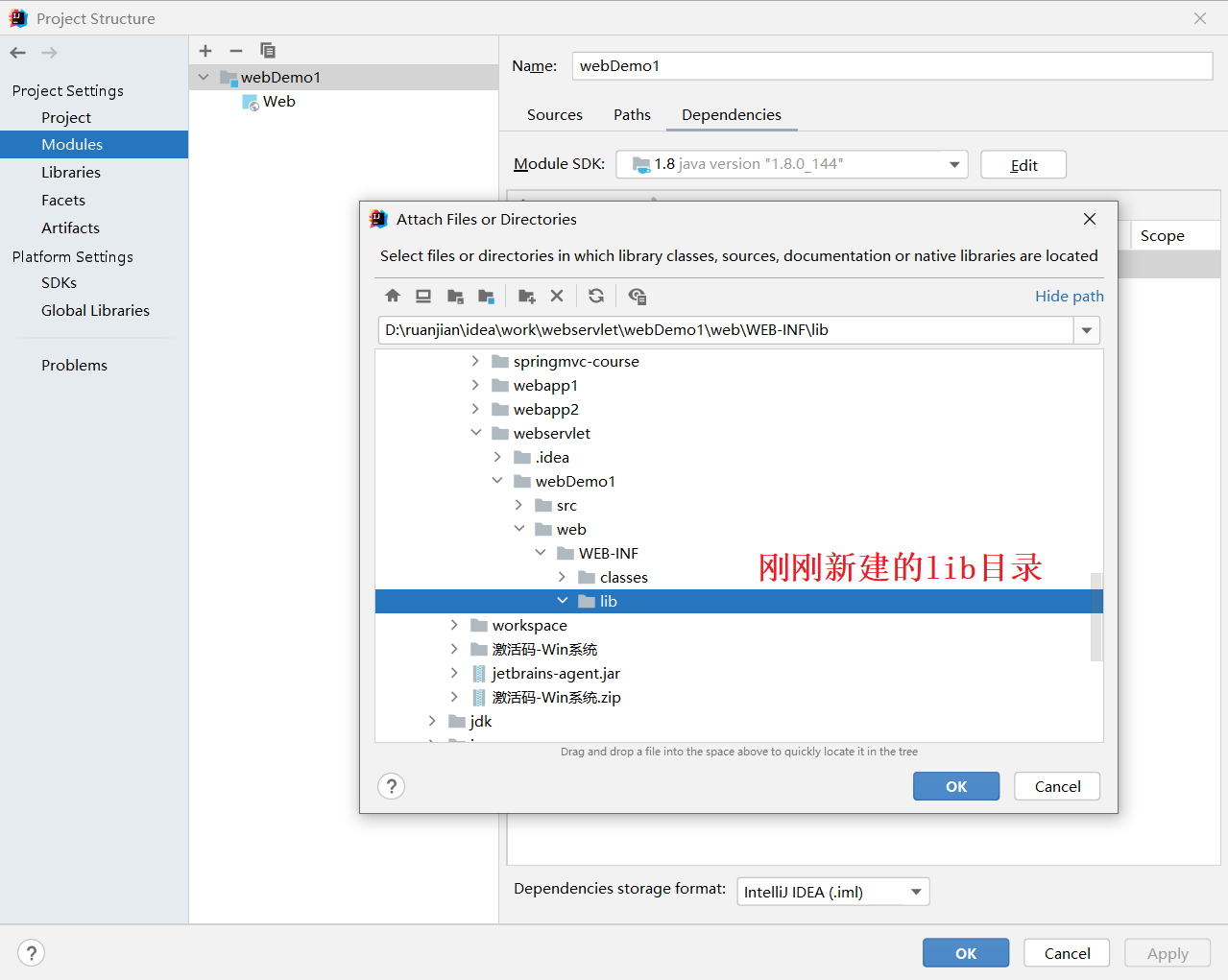Click the Copy module icon
Image resolution: width=1228 pixels, height=980 pixels.
268,51
